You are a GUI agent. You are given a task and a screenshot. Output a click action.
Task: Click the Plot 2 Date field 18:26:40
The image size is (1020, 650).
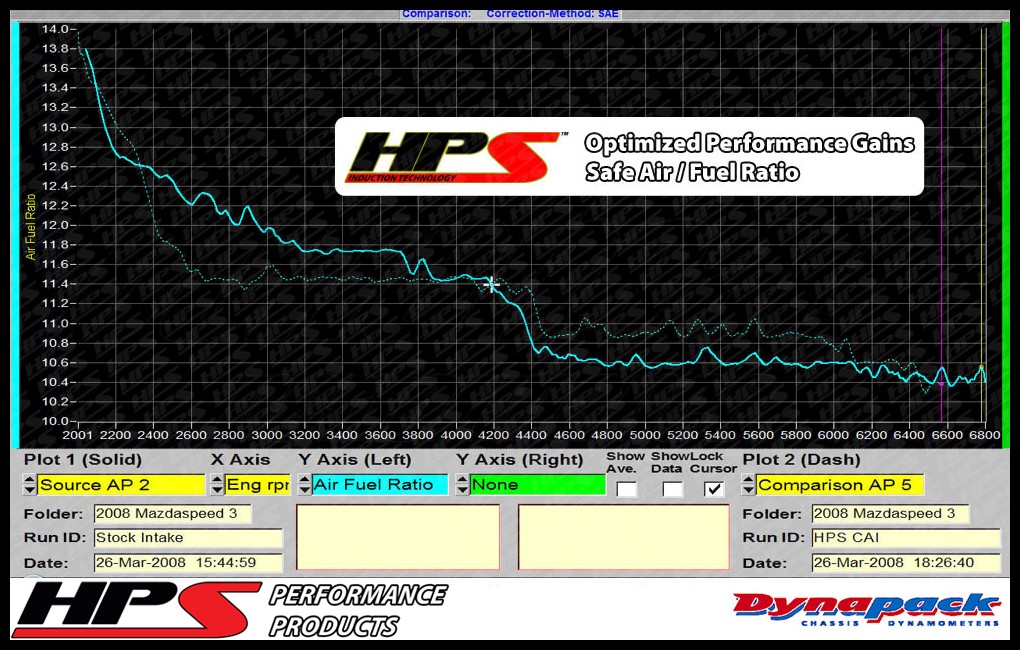(906, 563)
